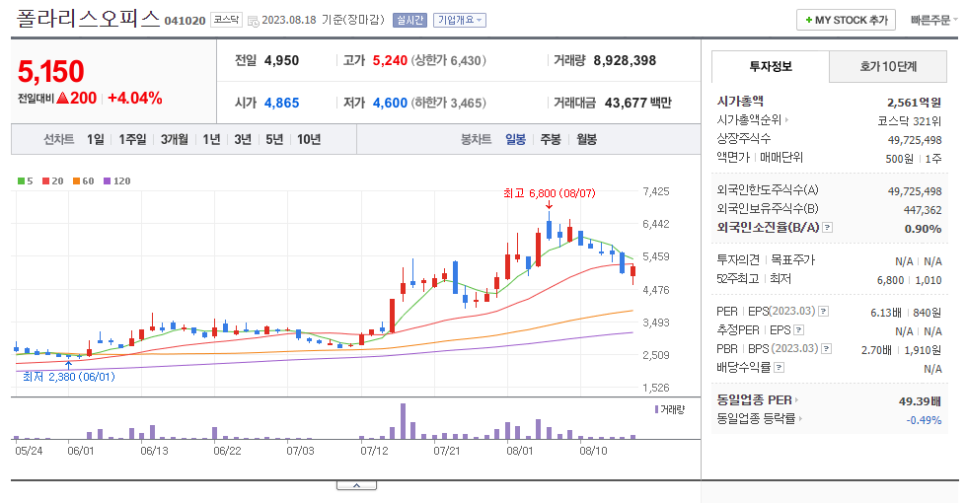
Task: Select the 3개월 line chart period
Action: (174, 139)
